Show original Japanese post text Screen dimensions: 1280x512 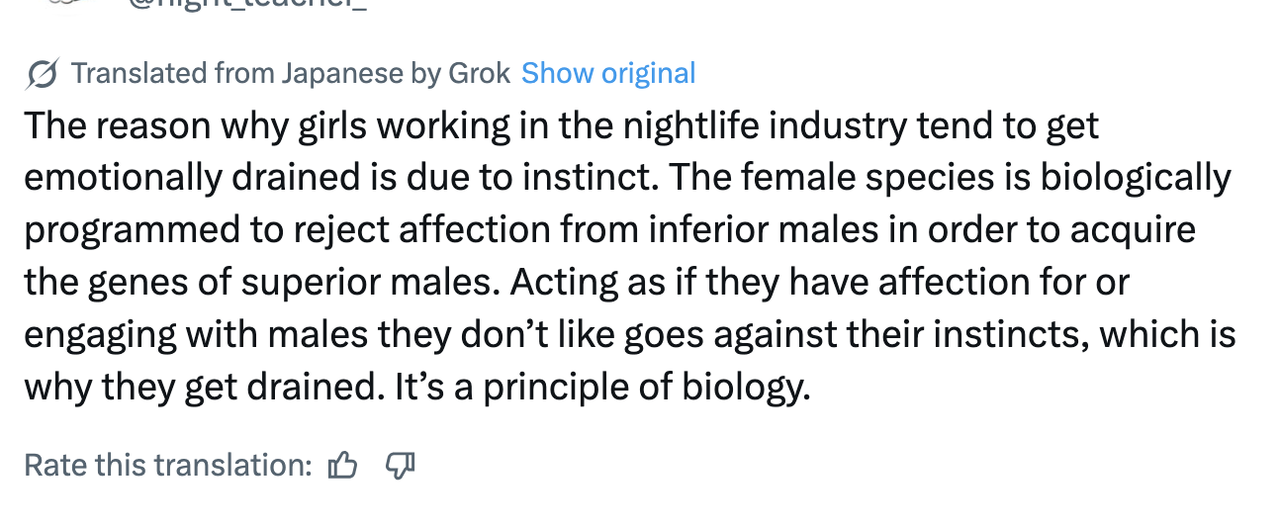[608, 73]
